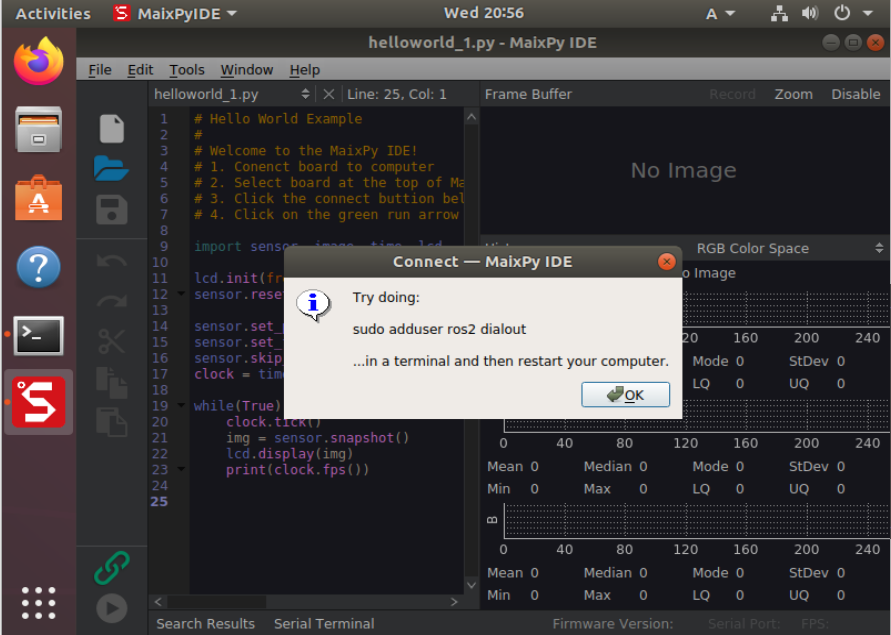Click the Paste clipboard icon
The height and width of the screenshot is (635, 891).
[x=111, y=422]
